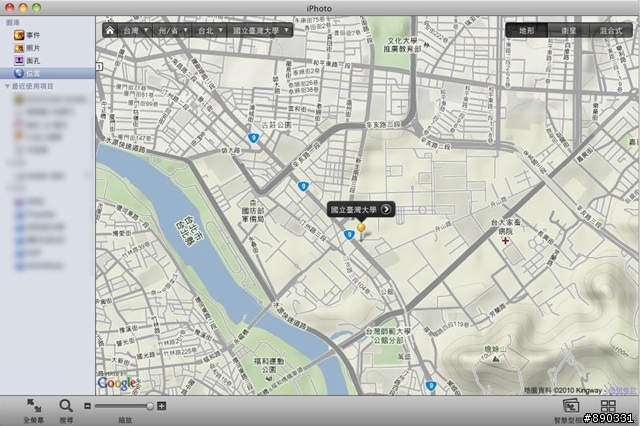640x426 pixels.
Task: Click the 面孔 Faces icon in sidebar
Action: pyautogui.click(x=19, y=60)
